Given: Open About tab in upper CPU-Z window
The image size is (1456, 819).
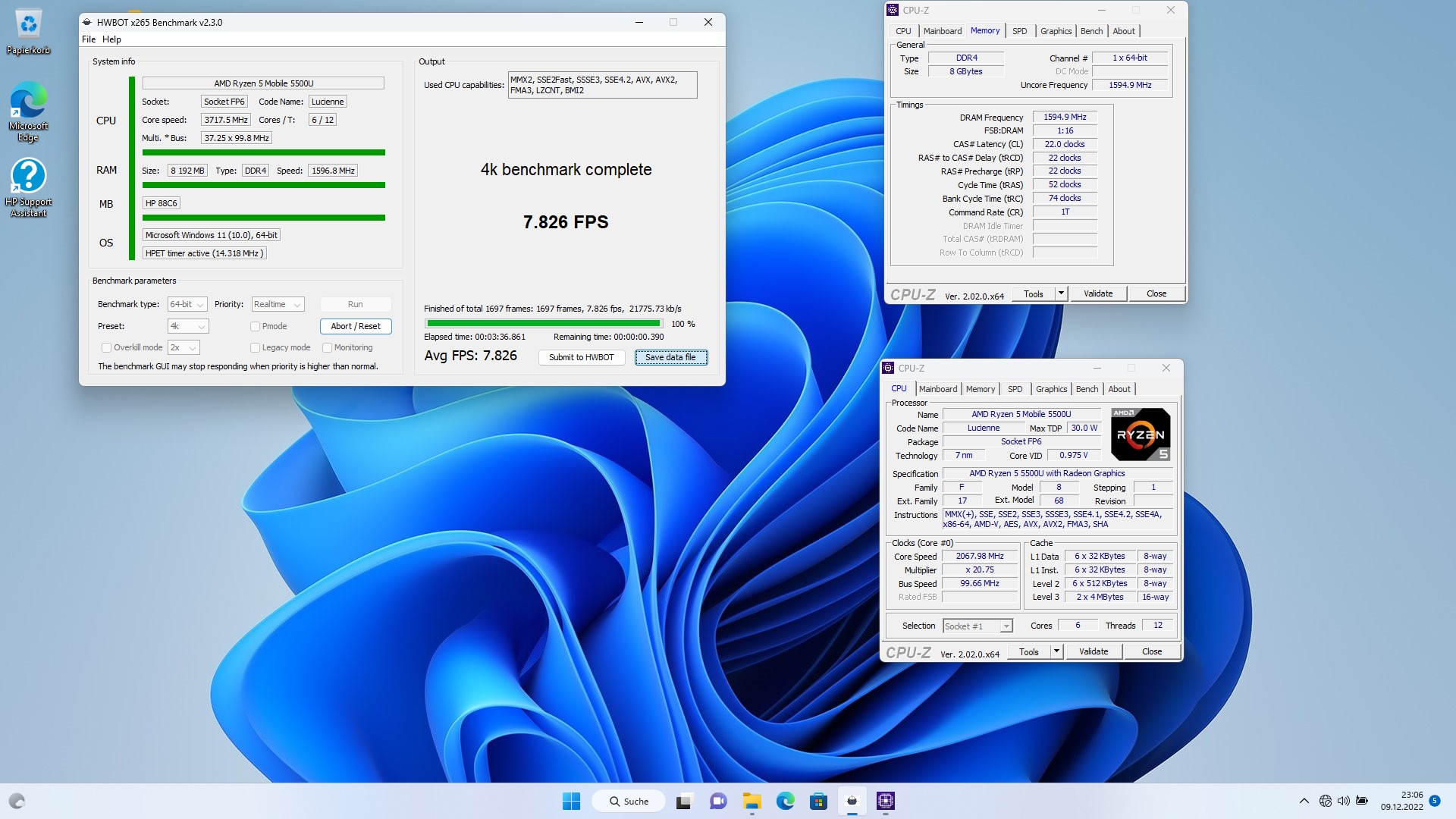Looking at the screenshot, I should (x=1124, y=31).
